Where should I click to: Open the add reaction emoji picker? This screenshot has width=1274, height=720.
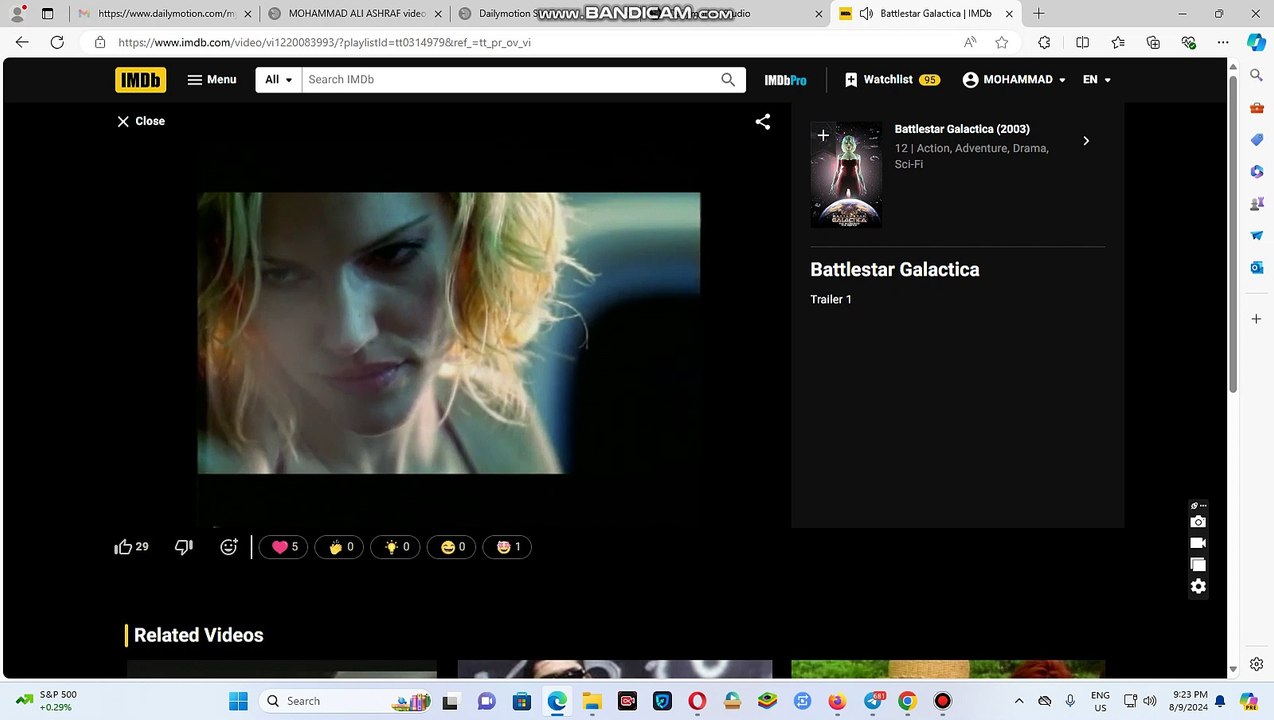coord(229,547)
